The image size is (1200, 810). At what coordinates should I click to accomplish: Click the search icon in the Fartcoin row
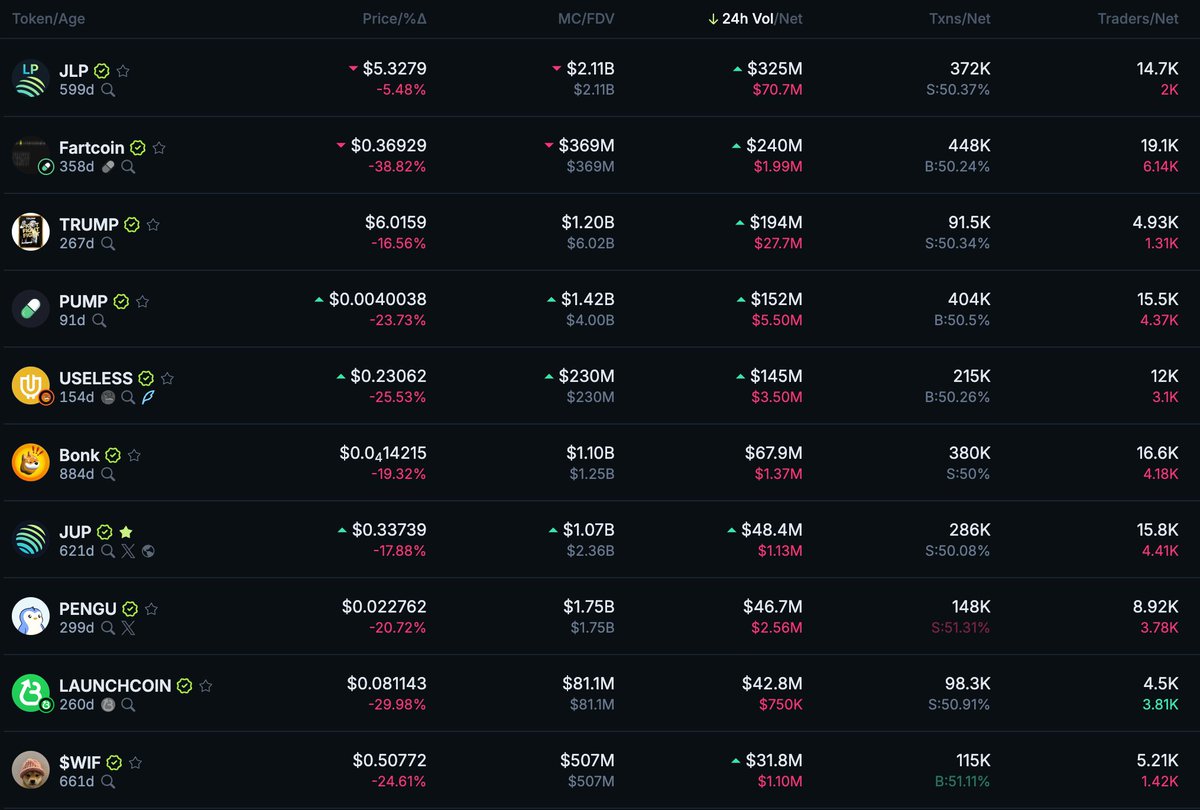128,167
